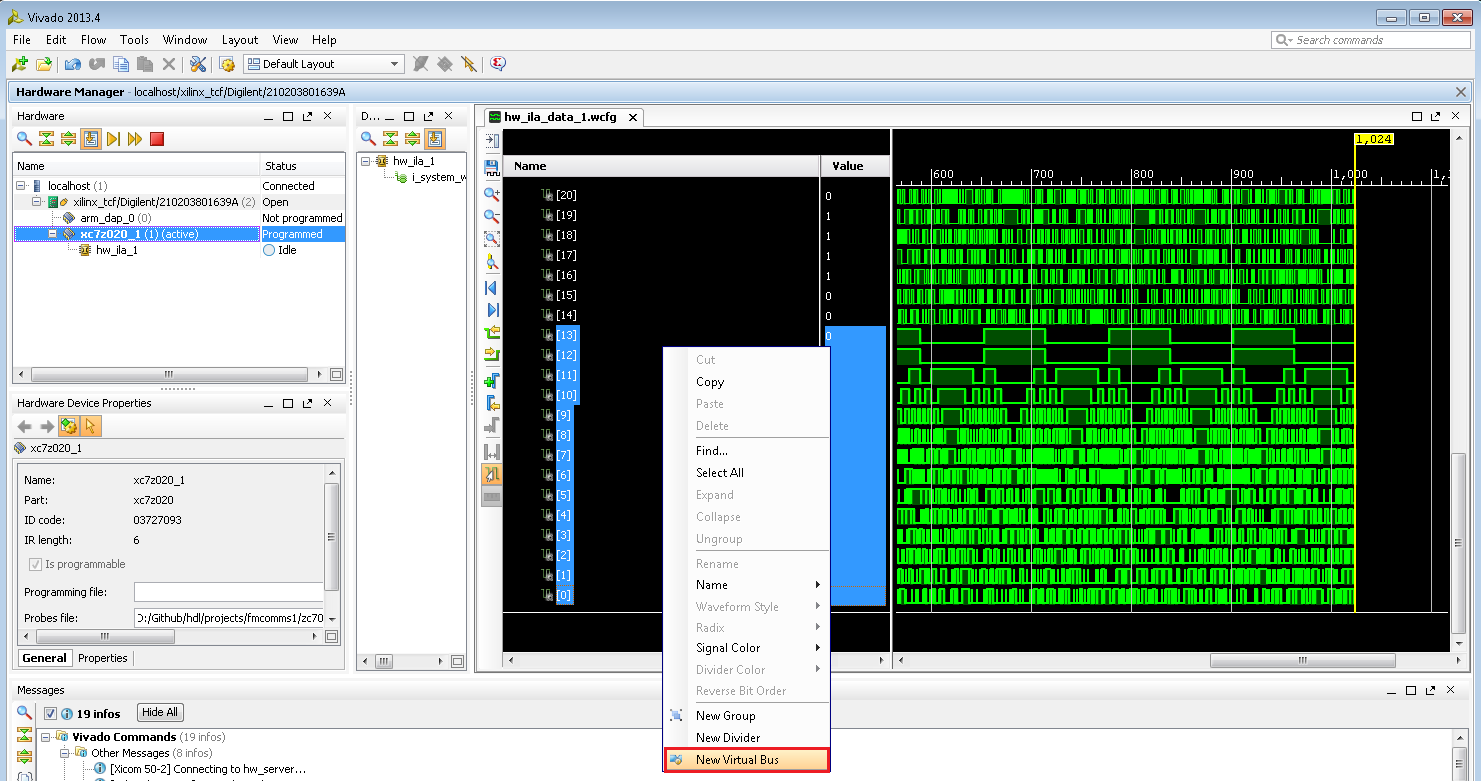Toggle the 19 infos checkbox
Image resolution: width=1481 pixels, height=781 pixels.
pos(50,714)
